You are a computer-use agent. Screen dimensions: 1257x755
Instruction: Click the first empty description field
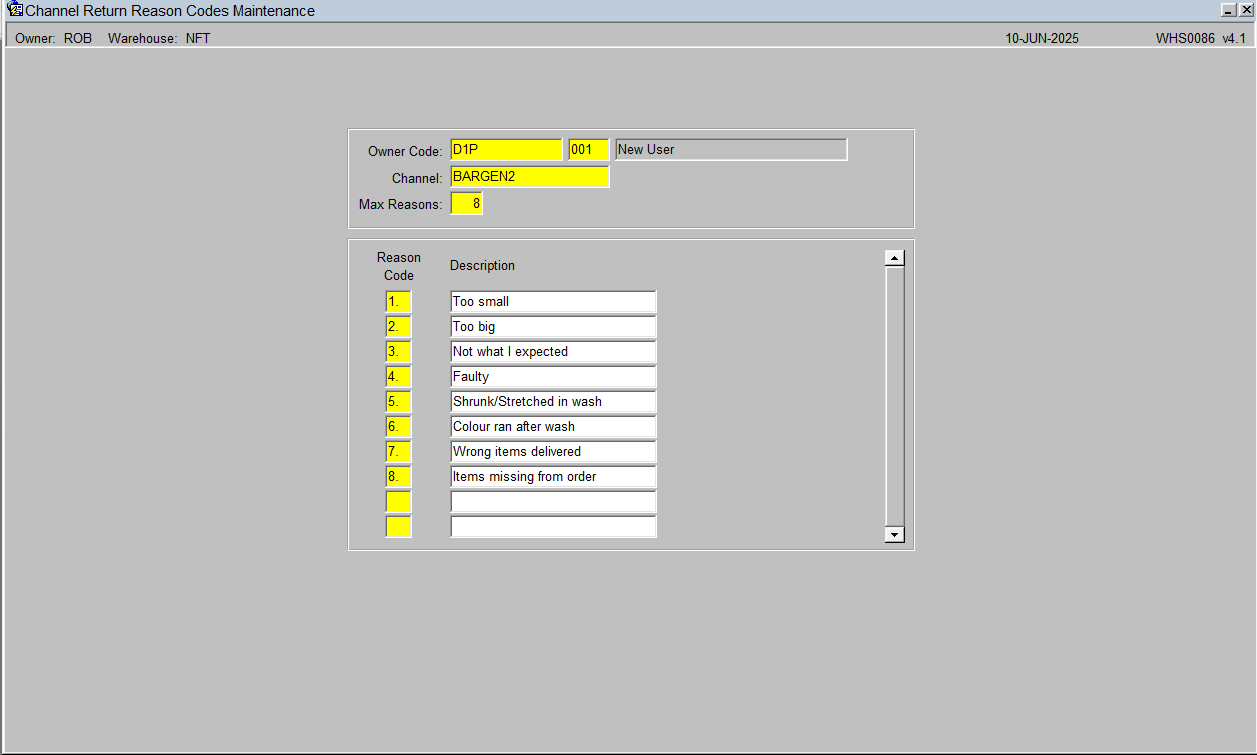[x=553, y=502]
